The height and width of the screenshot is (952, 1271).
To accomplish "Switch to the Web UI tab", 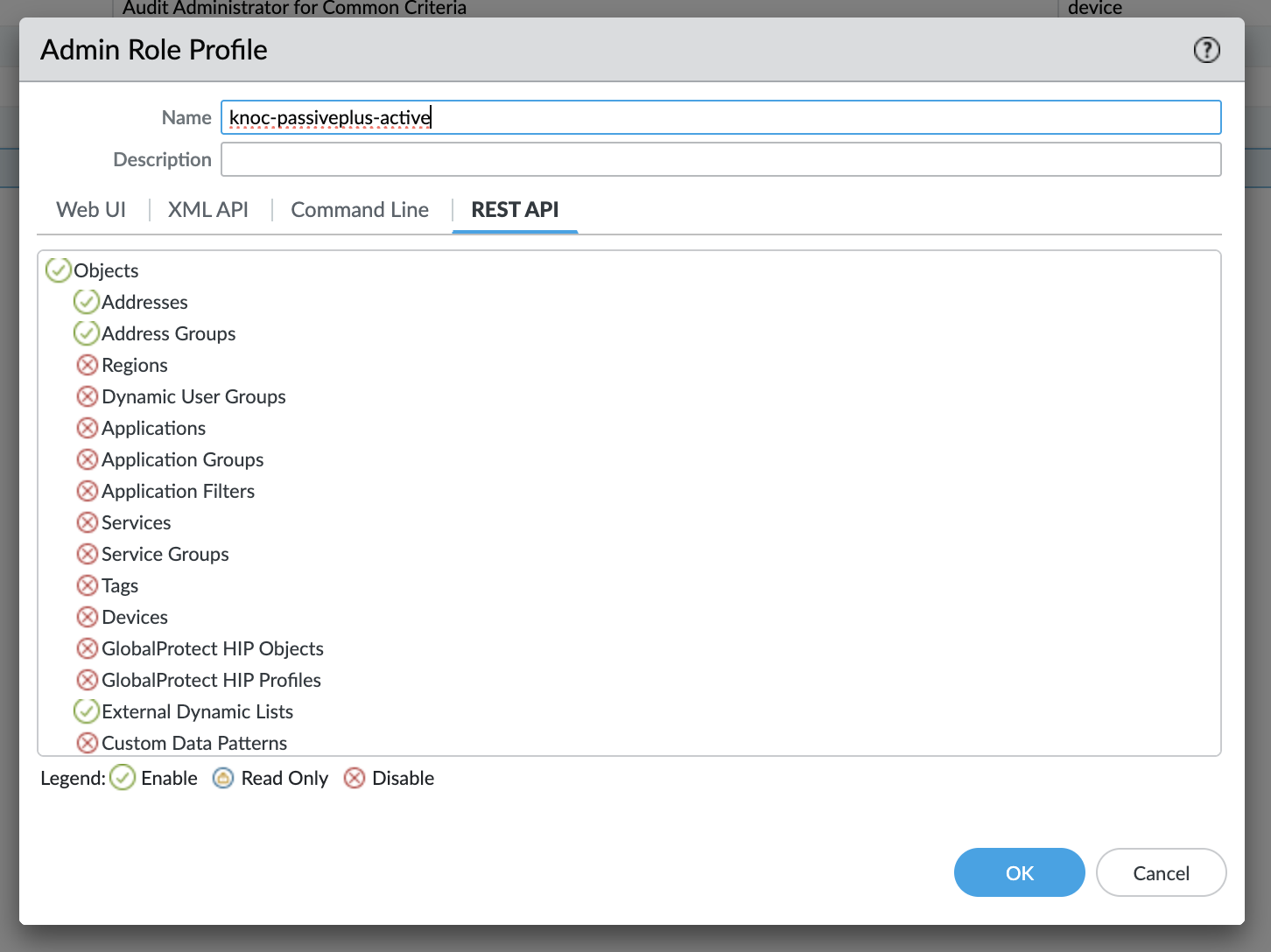I will pyautogui.click(x=90, y=210).
